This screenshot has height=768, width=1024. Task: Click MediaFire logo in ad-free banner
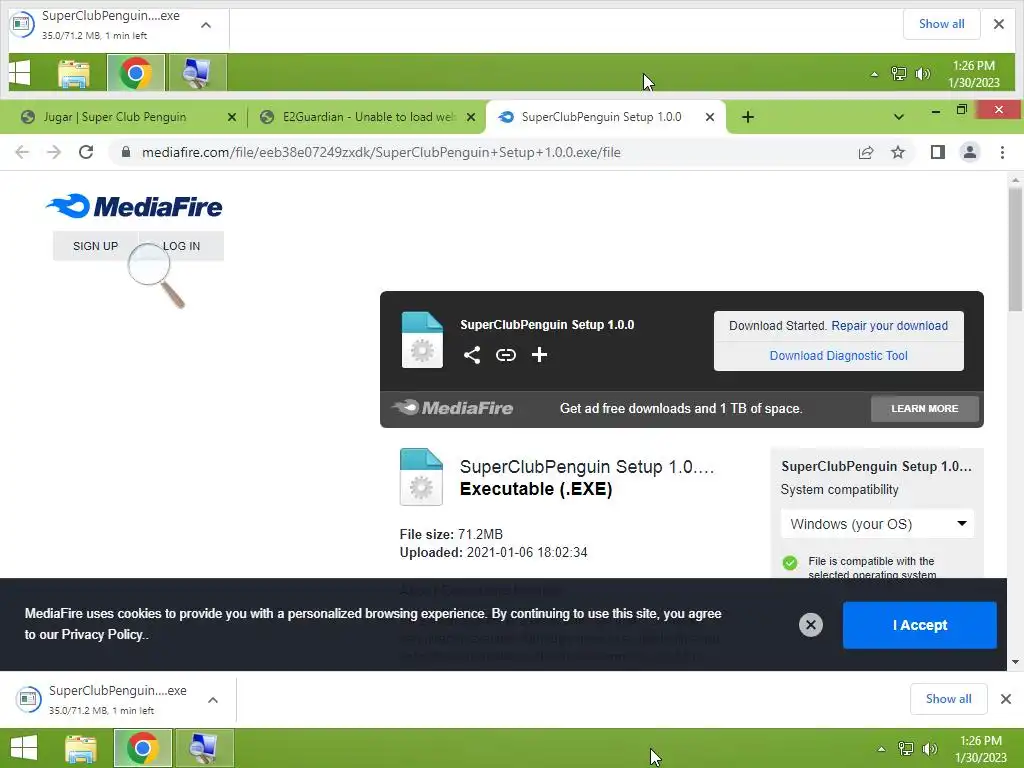(x=453, y=408)
